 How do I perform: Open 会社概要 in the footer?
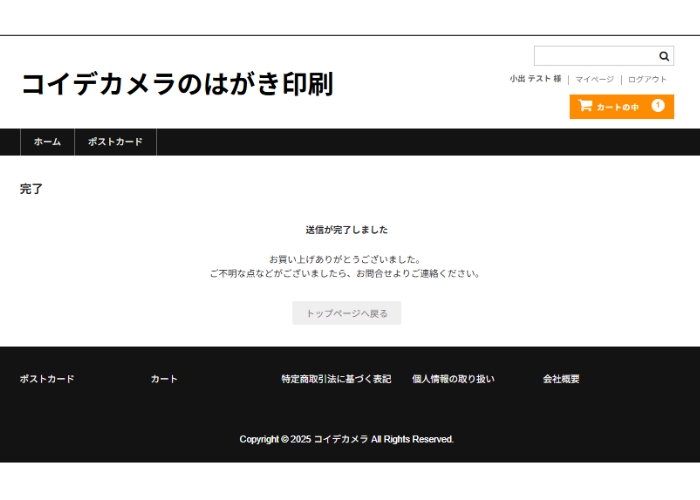coord(561,379)
